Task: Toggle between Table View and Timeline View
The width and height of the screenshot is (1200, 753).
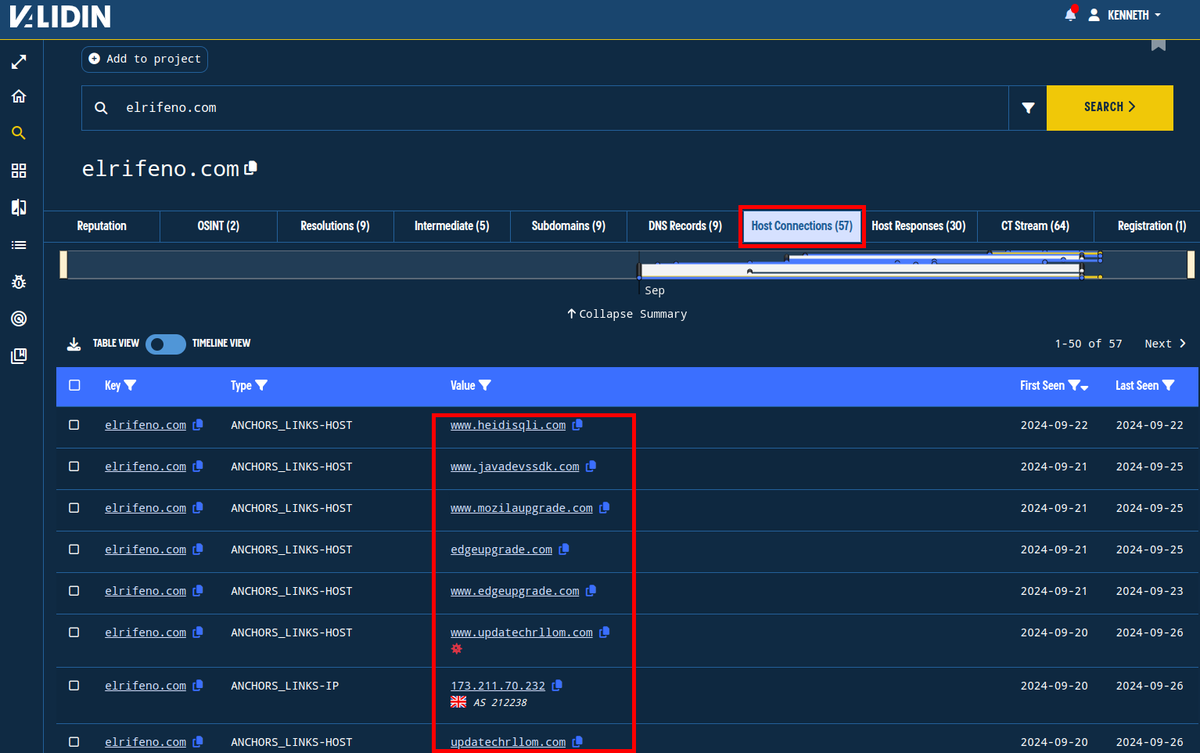Action: 166,344
